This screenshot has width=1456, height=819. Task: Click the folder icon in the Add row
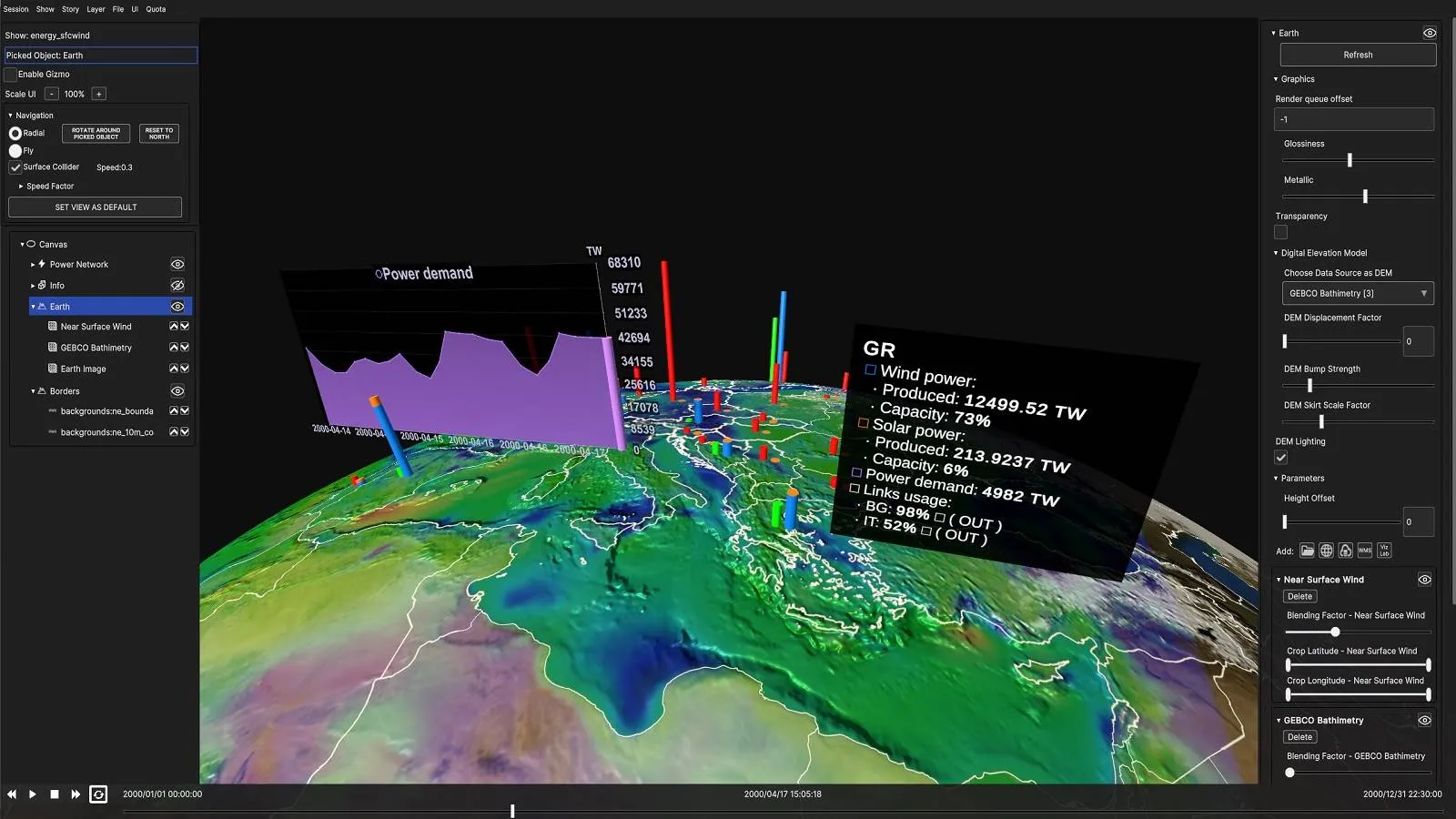tap(1307, 551)
